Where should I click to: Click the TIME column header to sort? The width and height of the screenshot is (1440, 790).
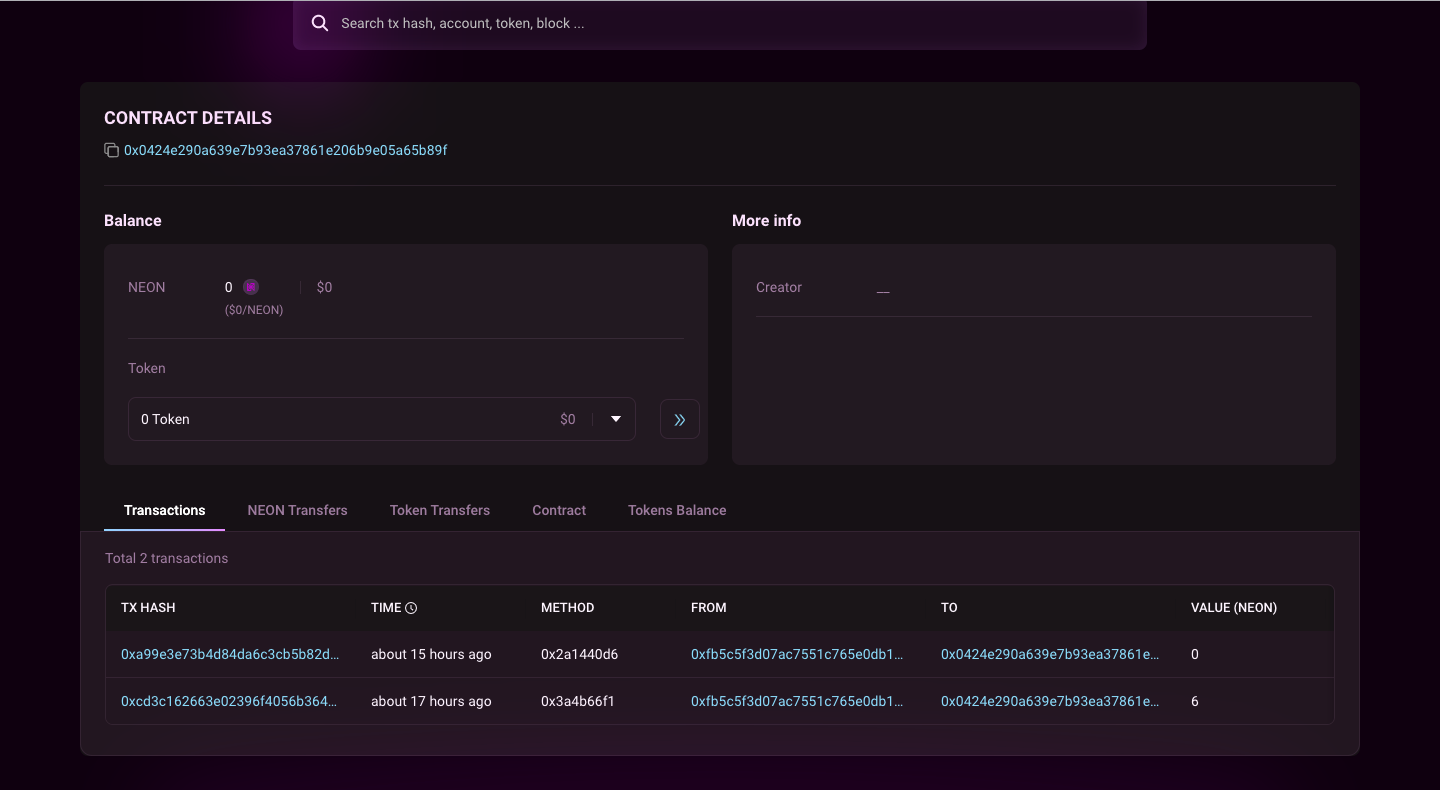(386, 607)
